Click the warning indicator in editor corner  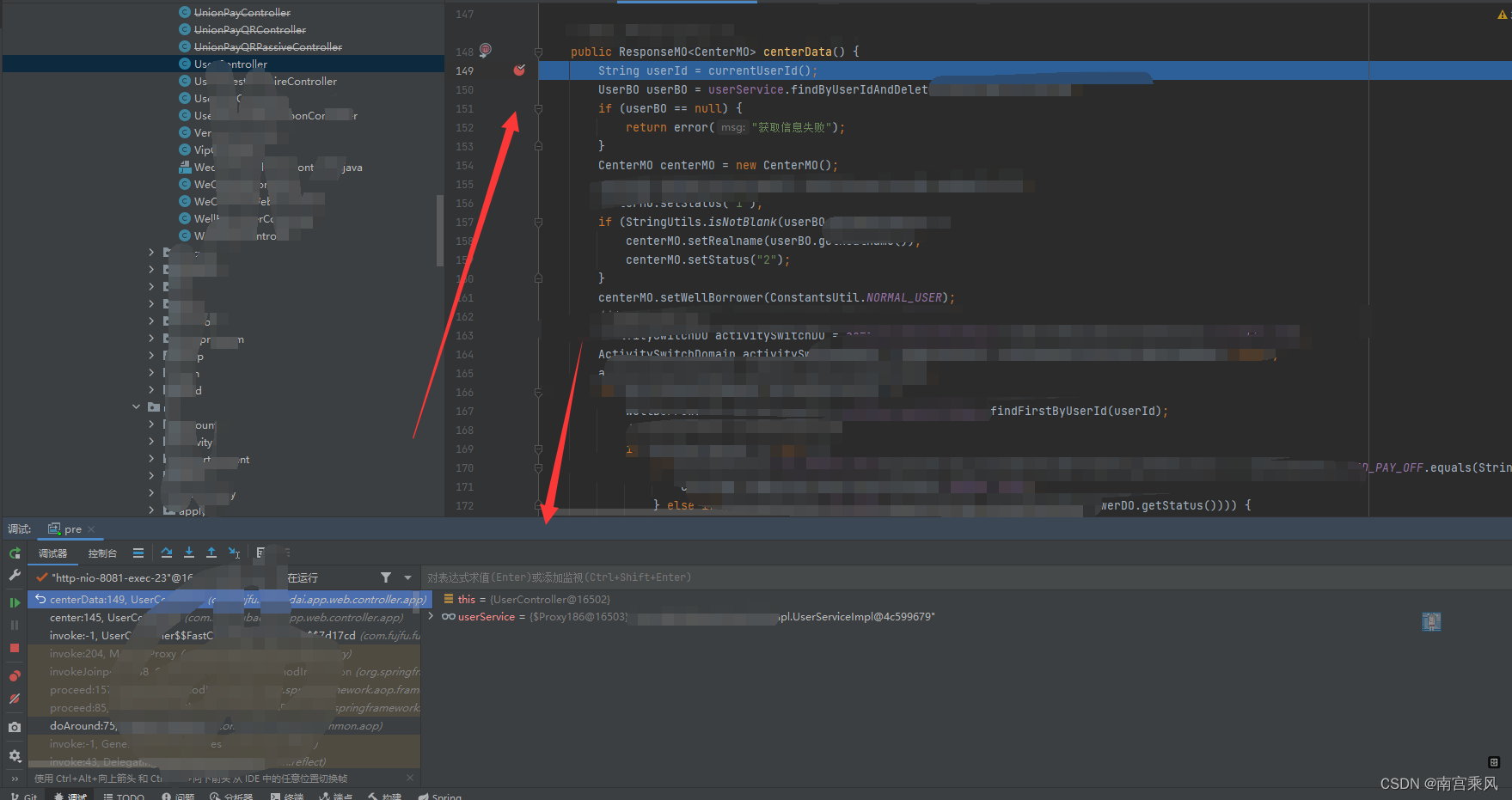1503,15
